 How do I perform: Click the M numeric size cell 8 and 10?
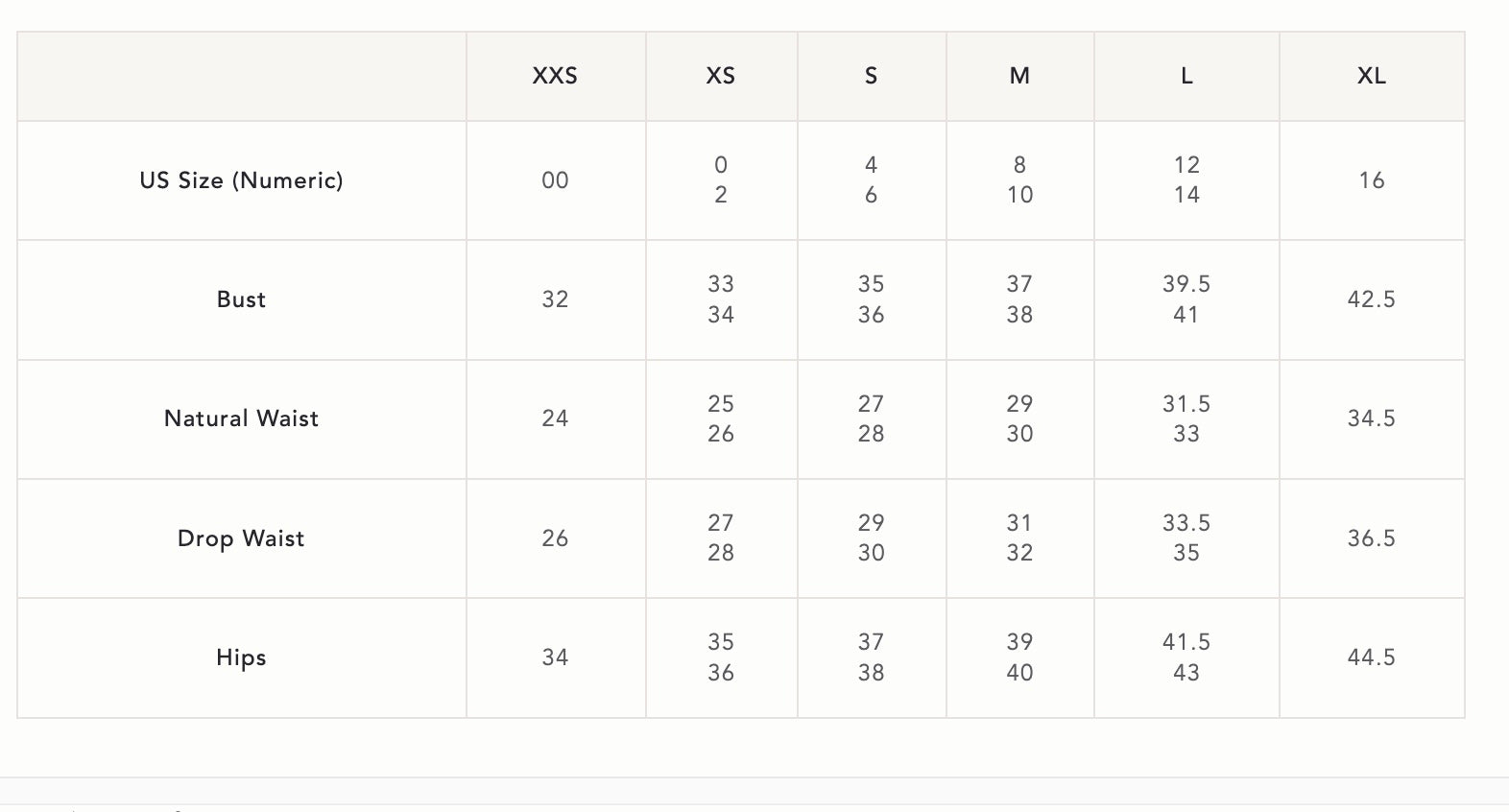[x=1019, y=180]
